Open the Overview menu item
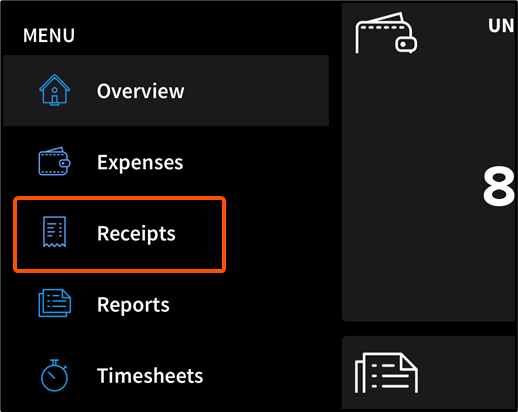 tap(140, 91)
